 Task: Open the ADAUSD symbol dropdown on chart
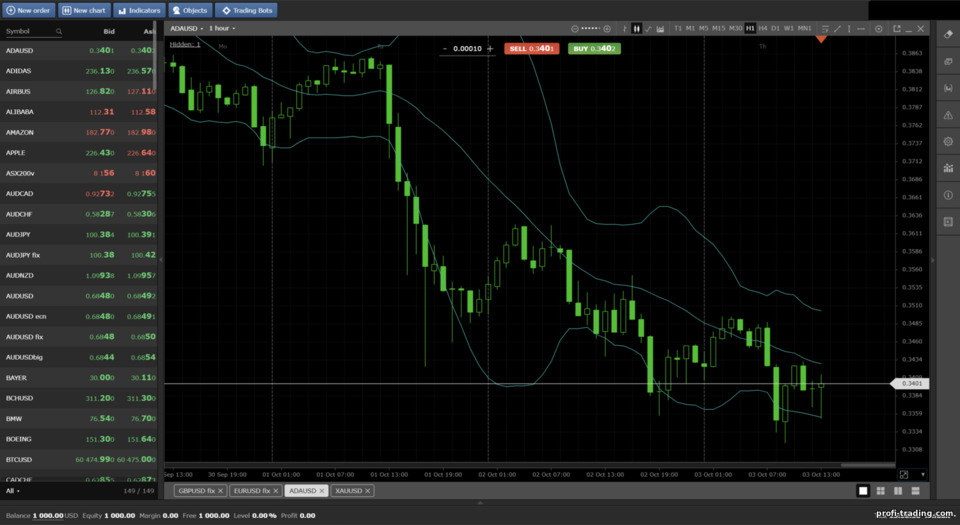click(x=187, y=28)
